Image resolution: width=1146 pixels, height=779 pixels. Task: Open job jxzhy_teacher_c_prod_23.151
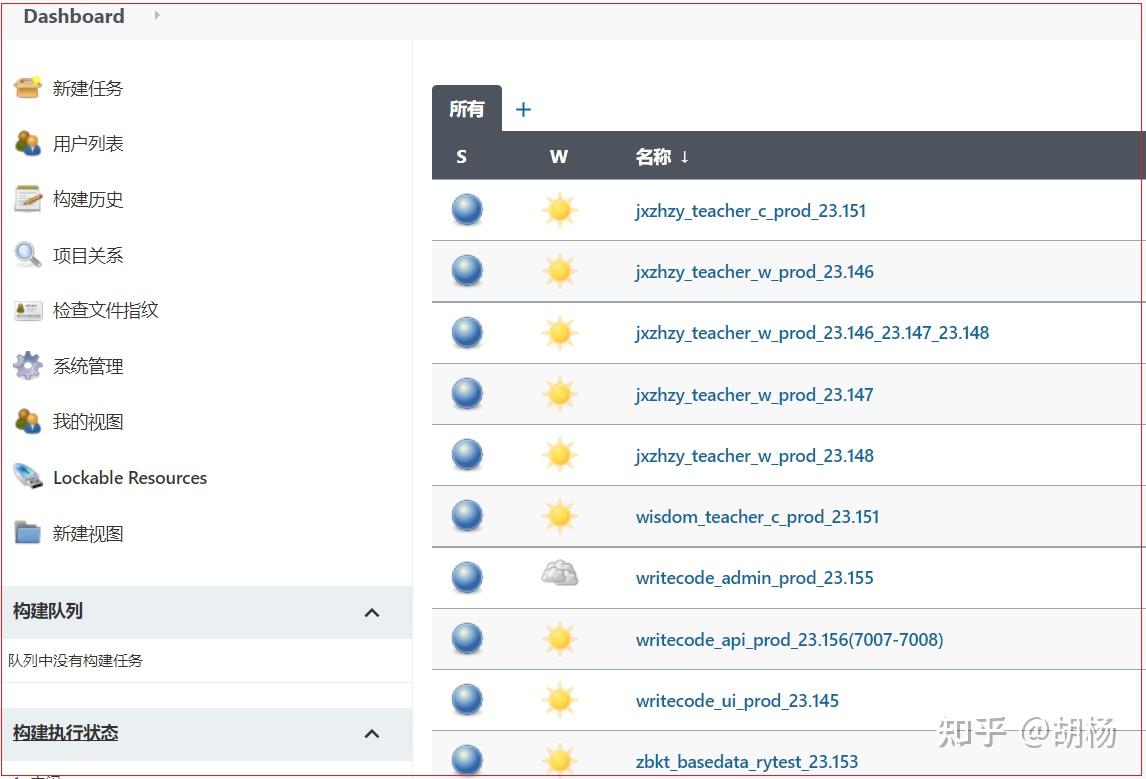[x=751, y=211]
